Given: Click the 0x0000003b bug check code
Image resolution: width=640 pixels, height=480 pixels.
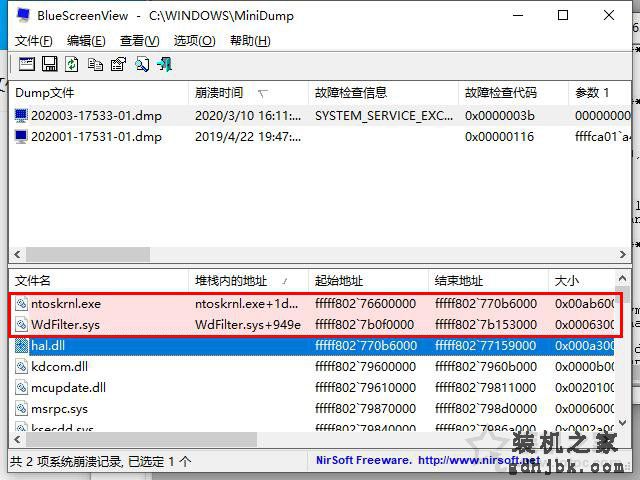Looking at the screenshot, I should (x=500, y=116).
